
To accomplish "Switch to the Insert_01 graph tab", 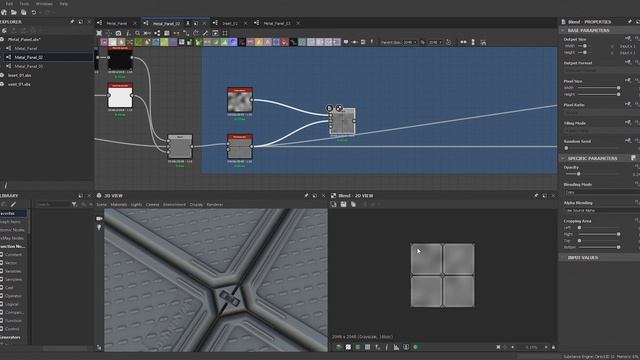I will point(230,23).
